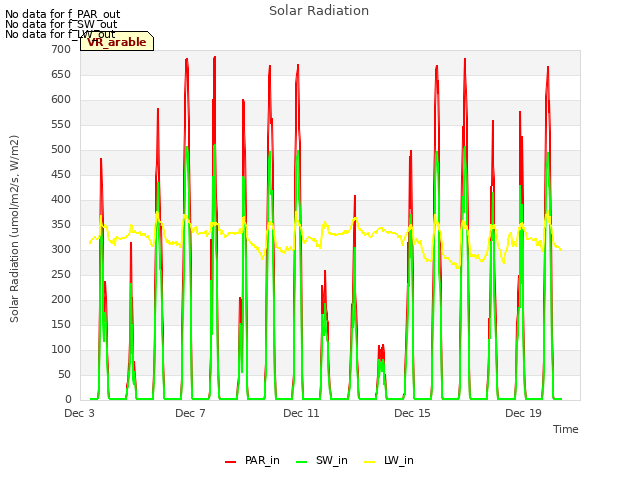Click the 400 y-axis tick label
This screenshot has width=640, height=480.
[61, 200]
